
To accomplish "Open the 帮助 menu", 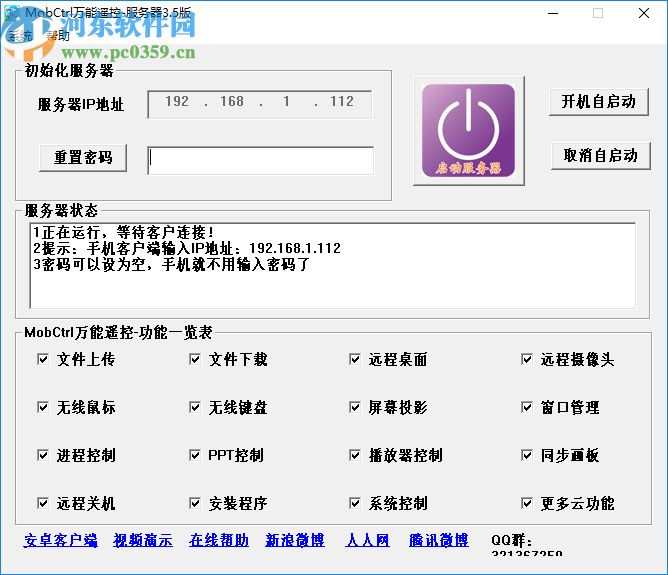I will point(58,36).
